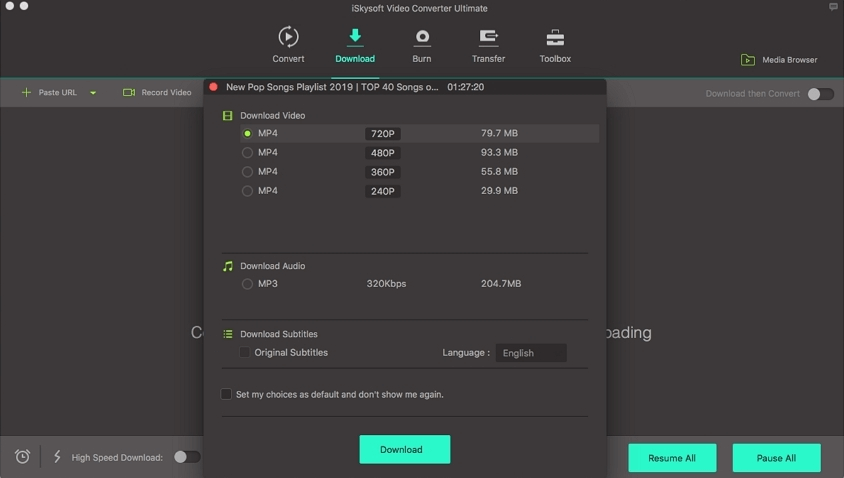Viewport: 844px width, 478px height.
Task: Click the 55.8 MB file size
Action: [x=500, y=172]
